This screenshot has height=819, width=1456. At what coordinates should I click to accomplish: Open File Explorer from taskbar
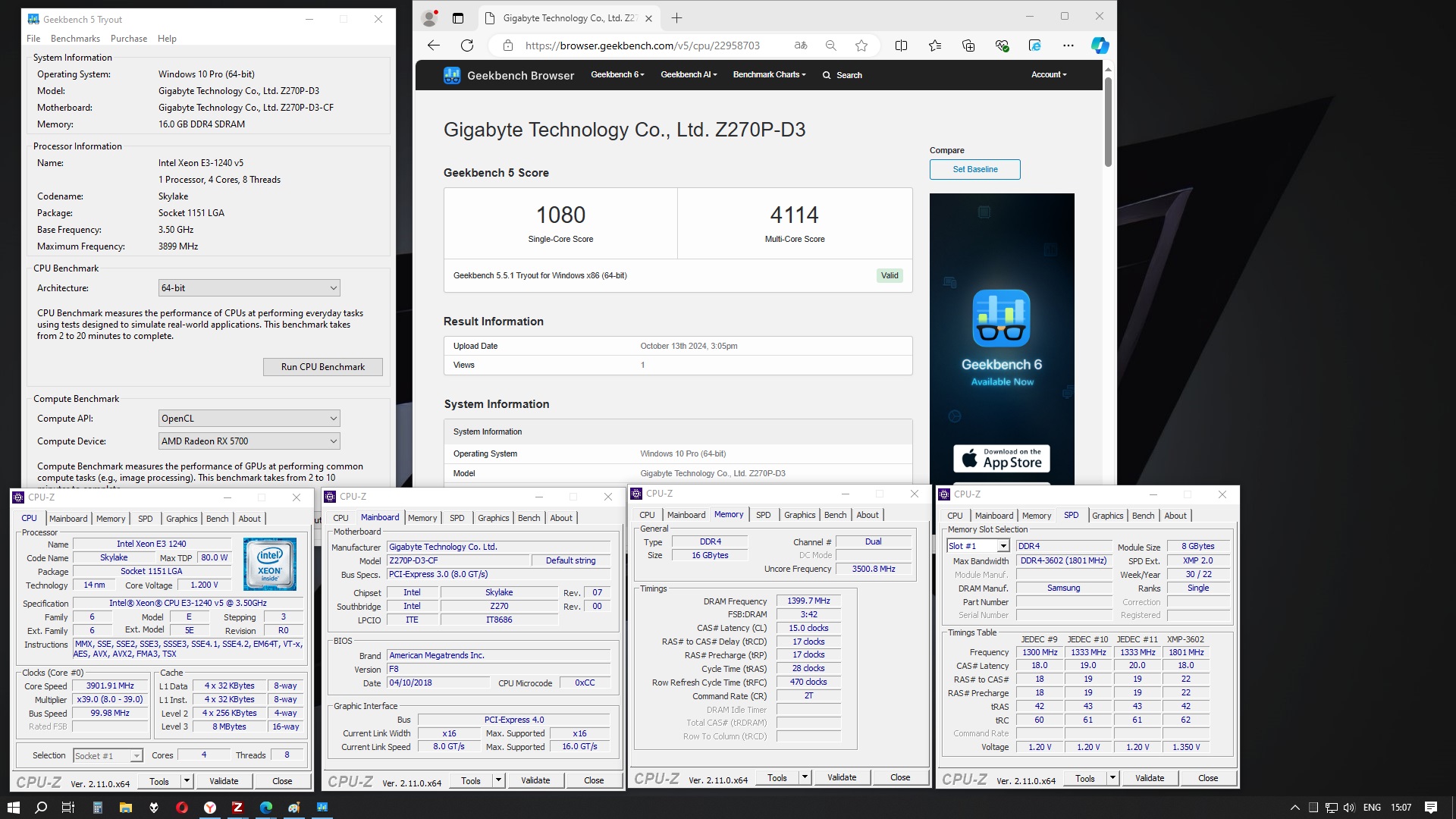tap(125, 808)
